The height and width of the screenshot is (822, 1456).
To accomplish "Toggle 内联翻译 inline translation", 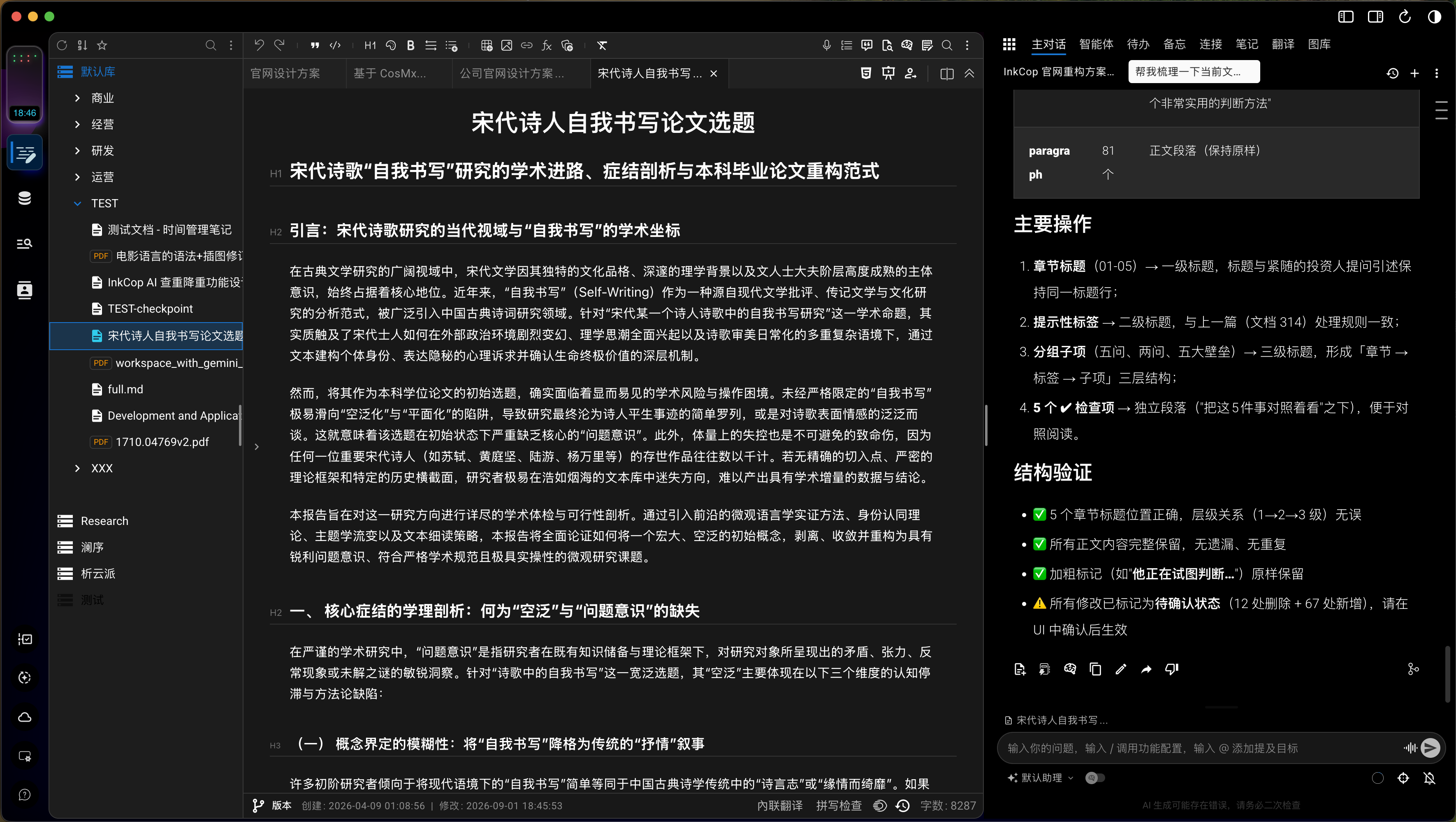I will 780,806.
